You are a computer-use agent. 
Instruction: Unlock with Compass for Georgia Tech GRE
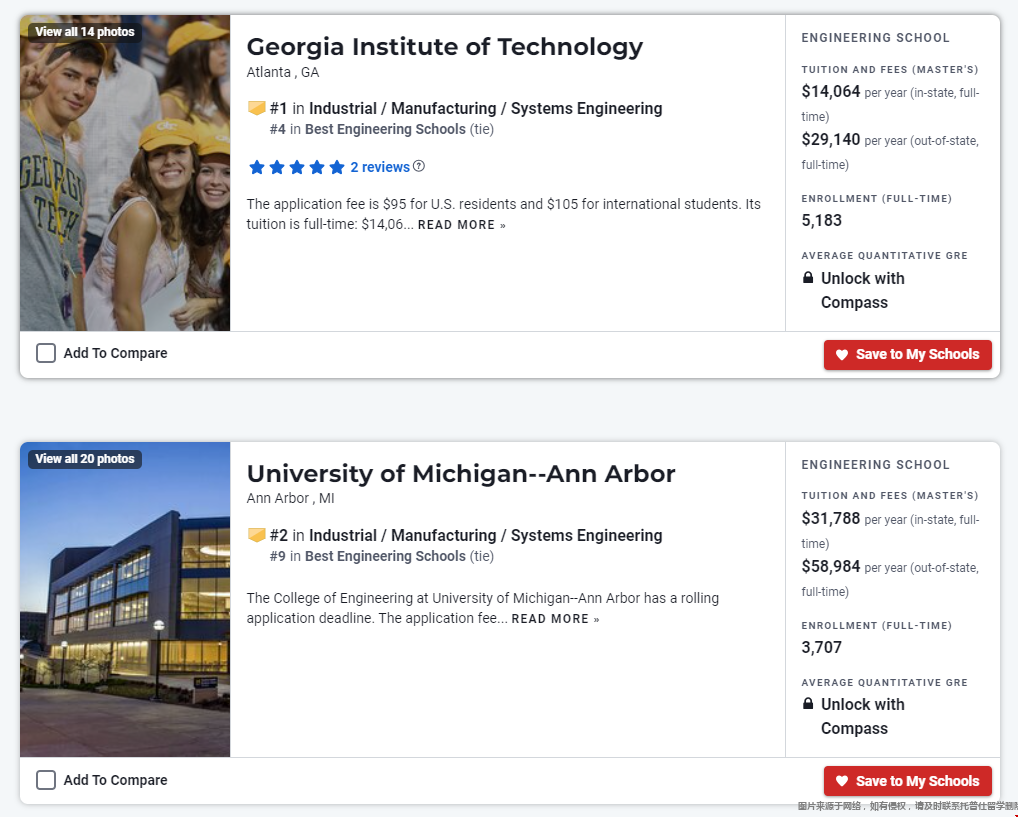(x=862, y=290)
